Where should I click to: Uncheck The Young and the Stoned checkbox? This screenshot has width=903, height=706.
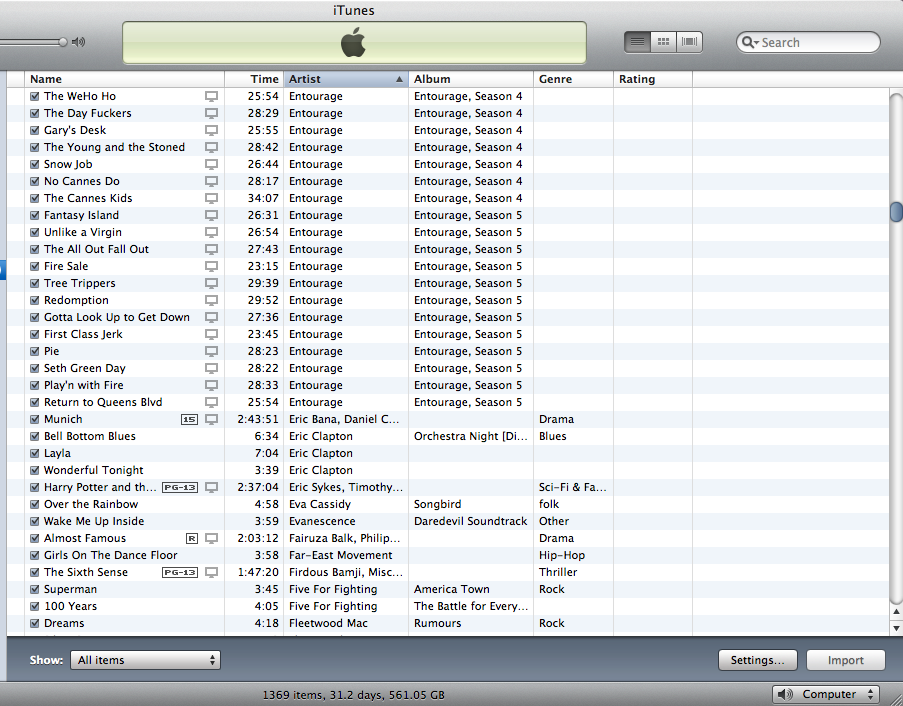(35, 147)
